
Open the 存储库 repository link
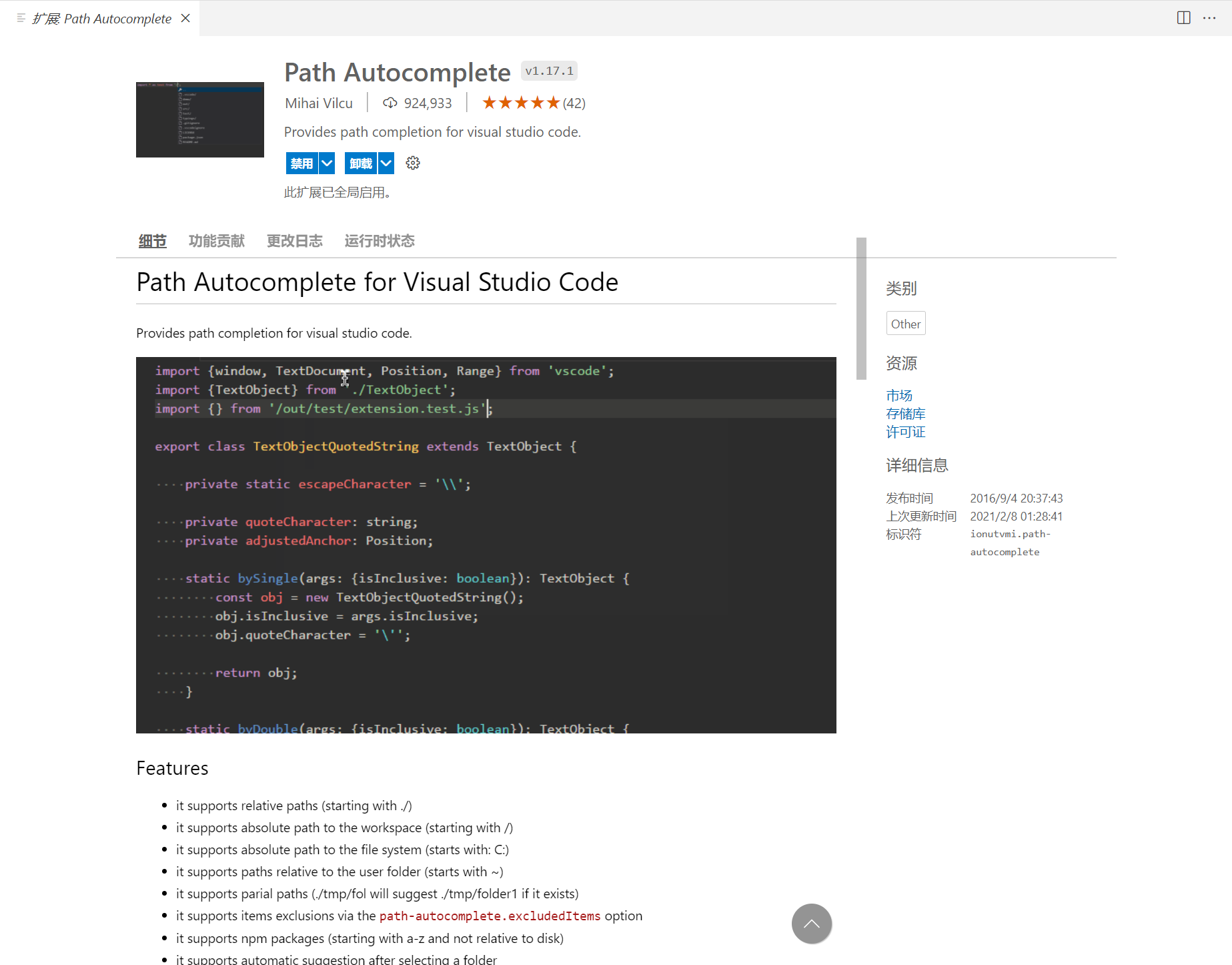point(906,413)
